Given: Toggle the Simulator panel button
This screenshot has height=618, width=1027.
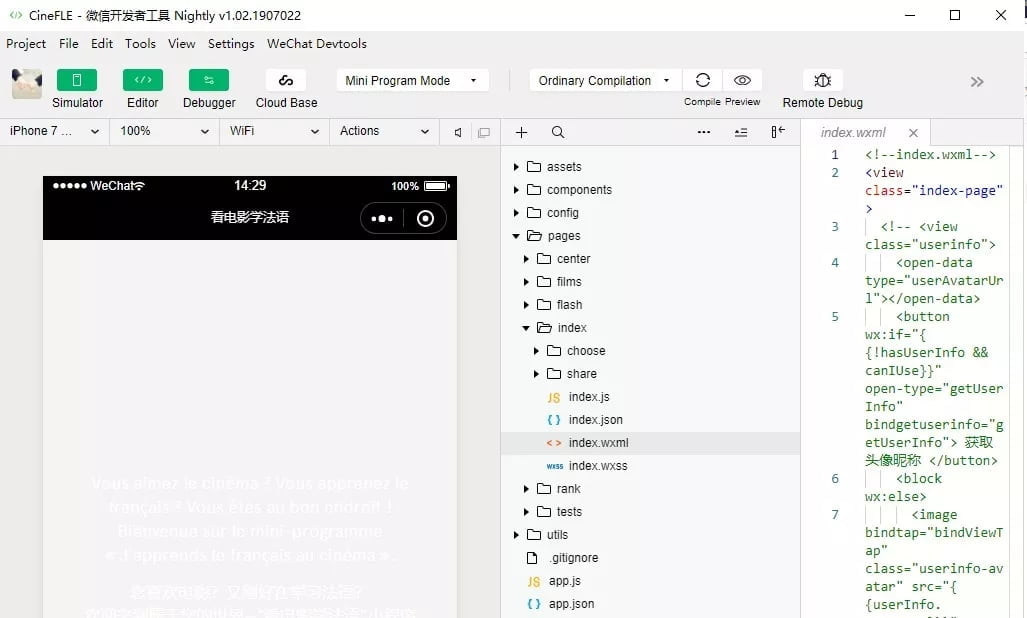Looking at the screenshot, I should [x=77, y=81].
